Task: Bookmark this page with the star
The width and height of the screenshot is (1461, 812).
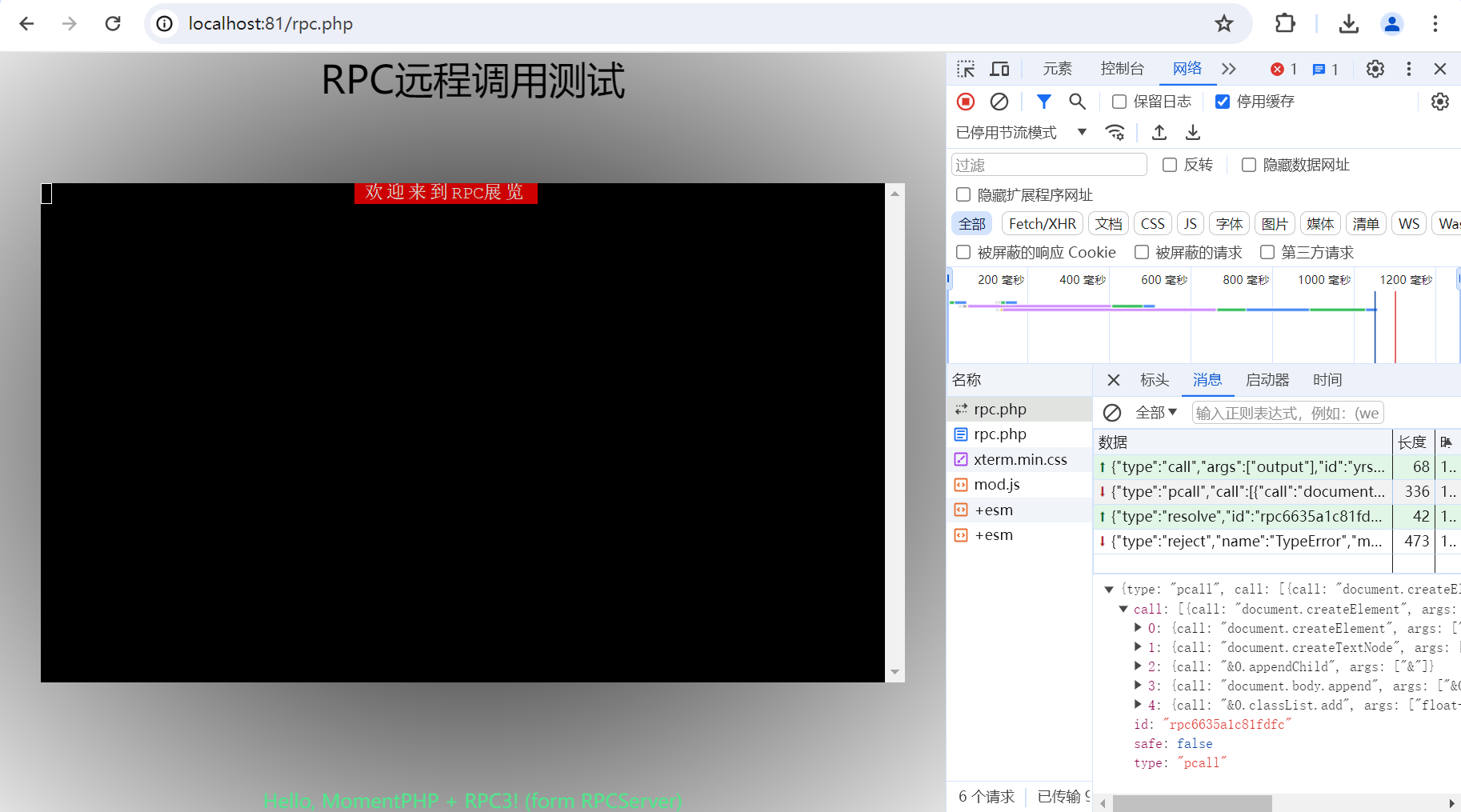Action: 1223,24
